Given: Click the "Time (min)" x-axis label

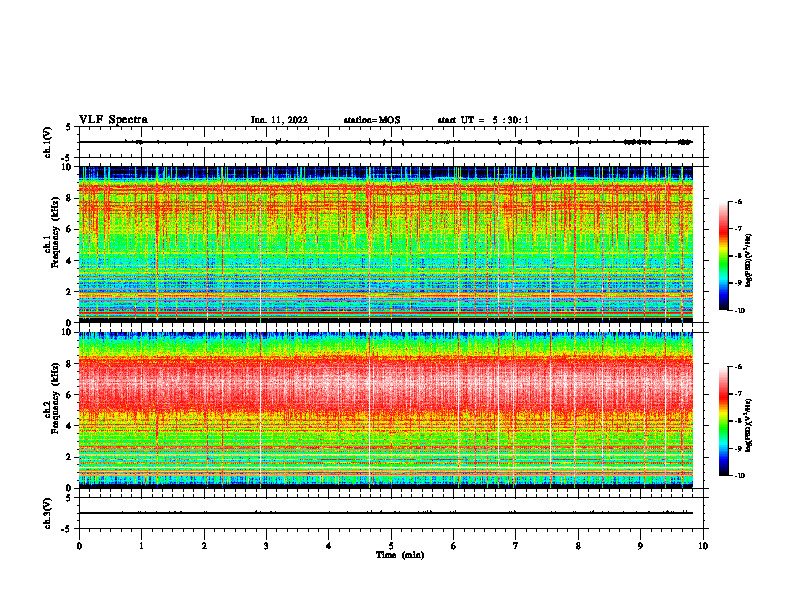Looking at the screenshot, I should pos(400,555).
